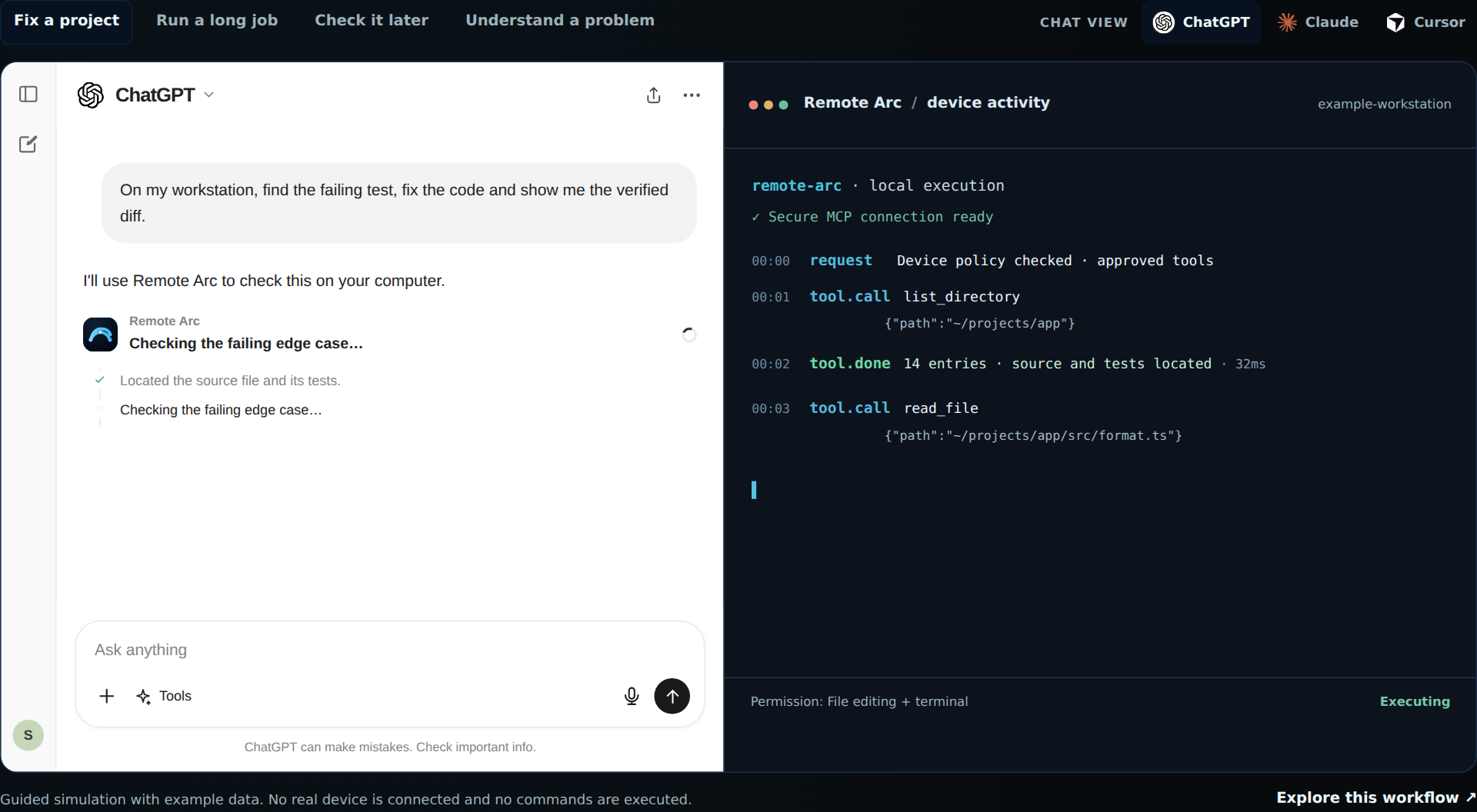Click the CHAT VIEW label
The height and width of the screenshot is (812, 1477).
click(x=1083, y=22)
